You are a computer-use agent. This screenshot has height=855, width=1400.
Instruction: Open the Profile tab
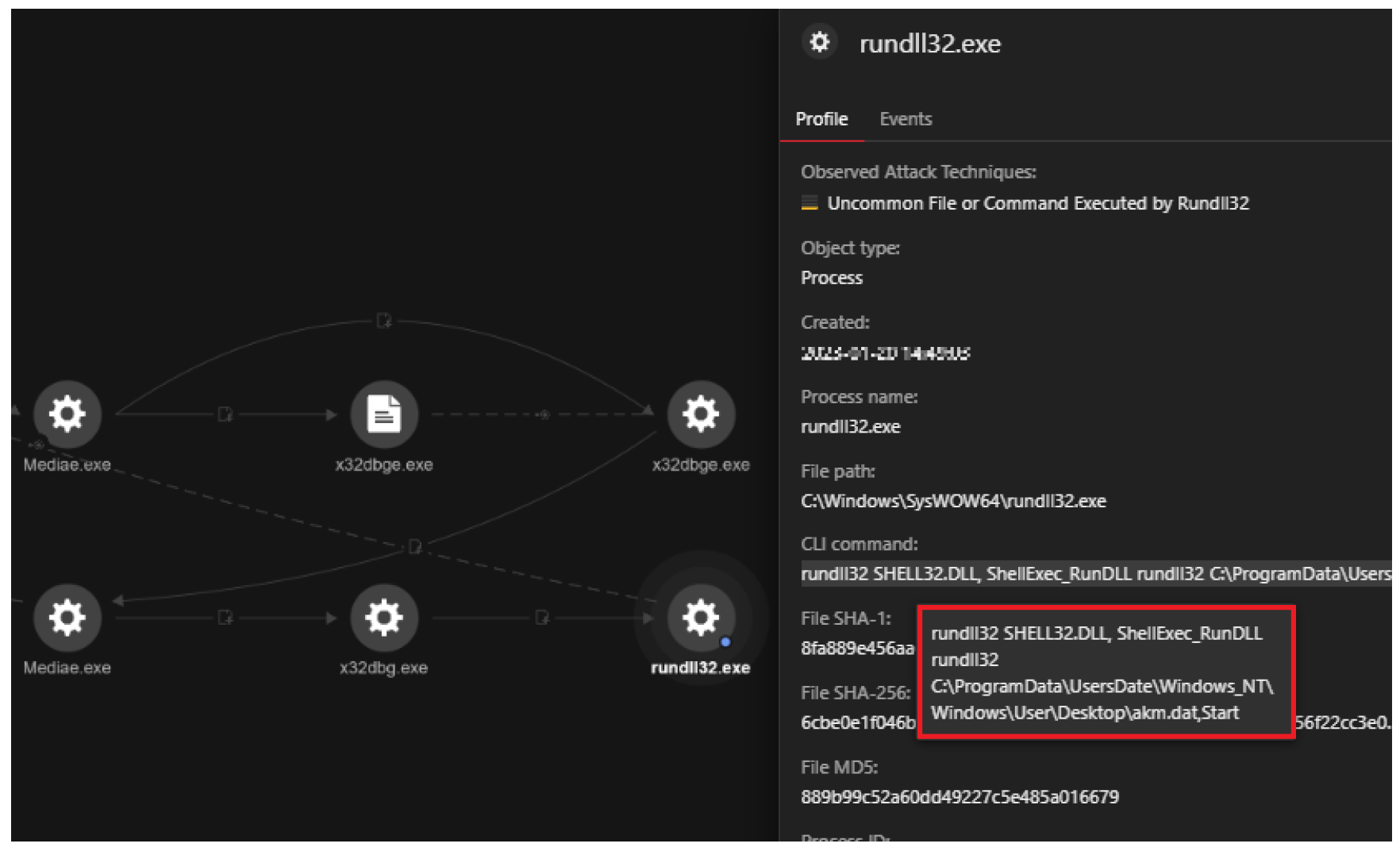(821, 119)
